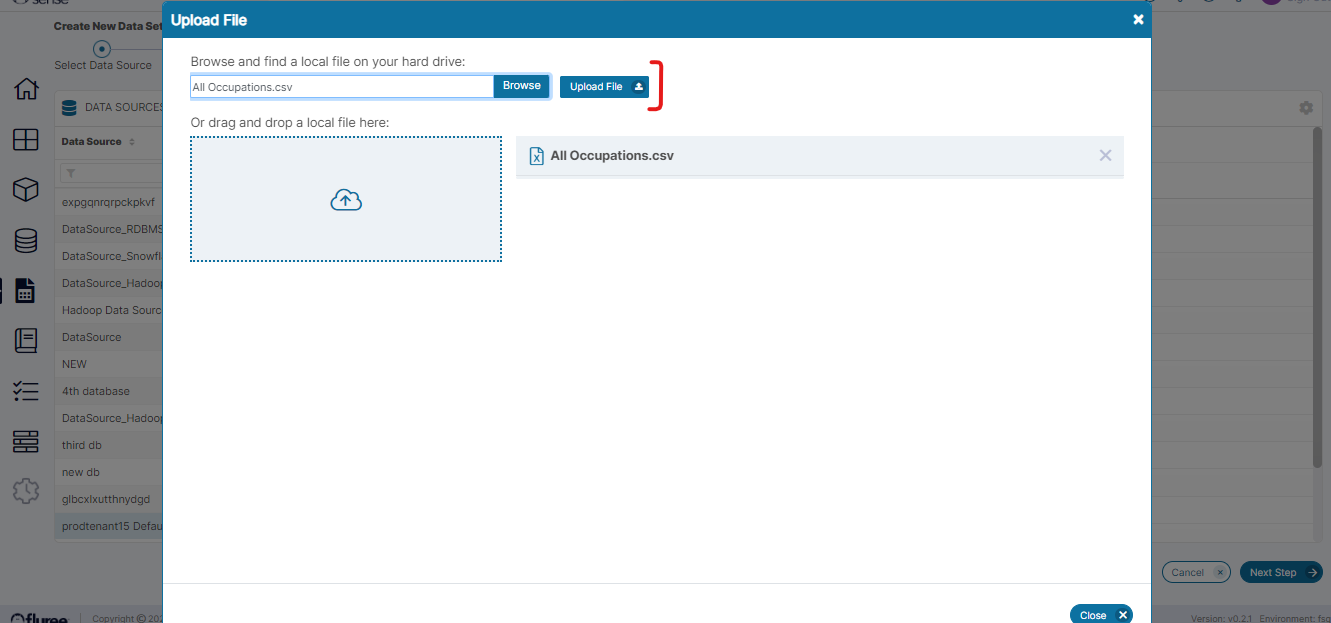The height and width of the screenshot is (623, 1331).
Task: Click the Upload File button
Action: tap(604, 87)
